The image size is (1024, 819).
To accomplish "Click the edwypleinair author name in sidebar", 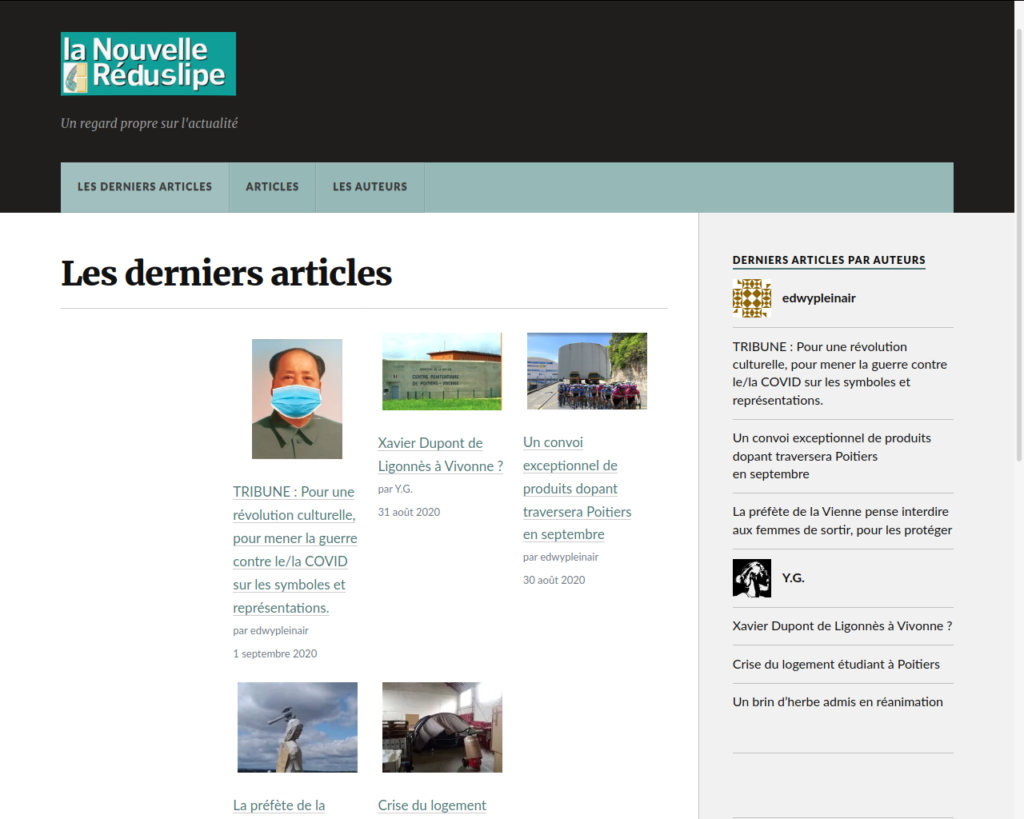I will 818,298.
